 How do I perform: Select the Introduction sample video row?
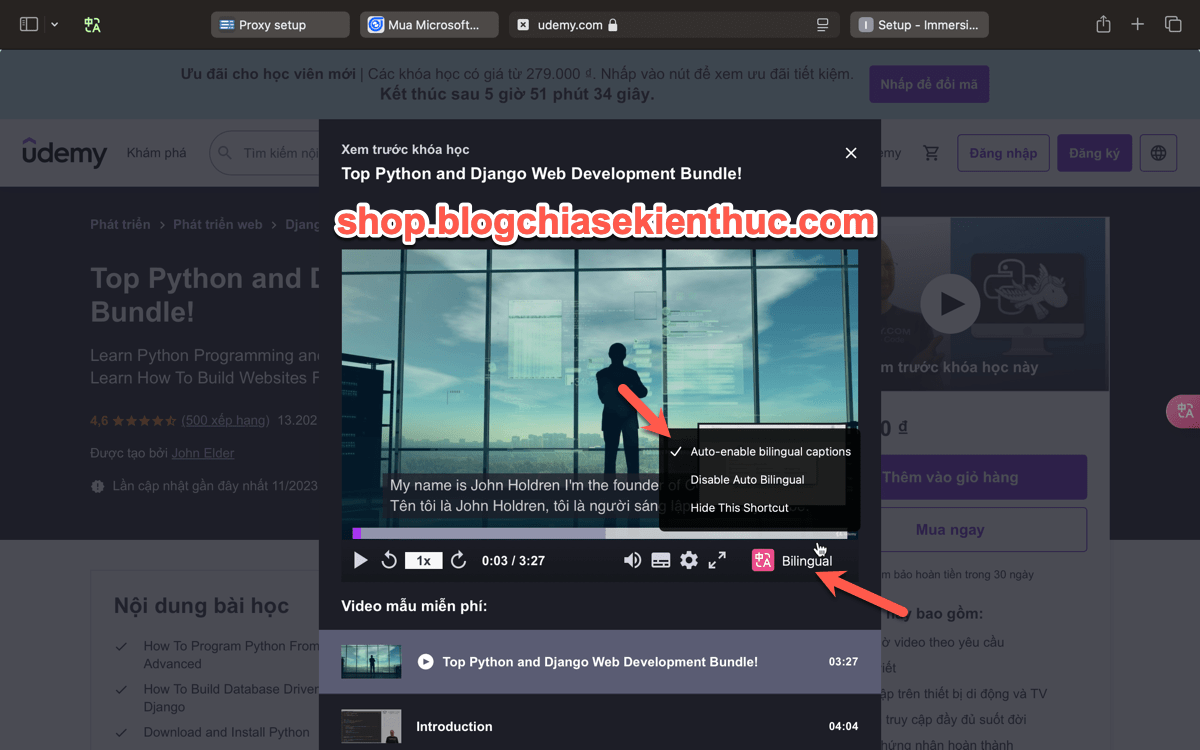pos(600,726)
